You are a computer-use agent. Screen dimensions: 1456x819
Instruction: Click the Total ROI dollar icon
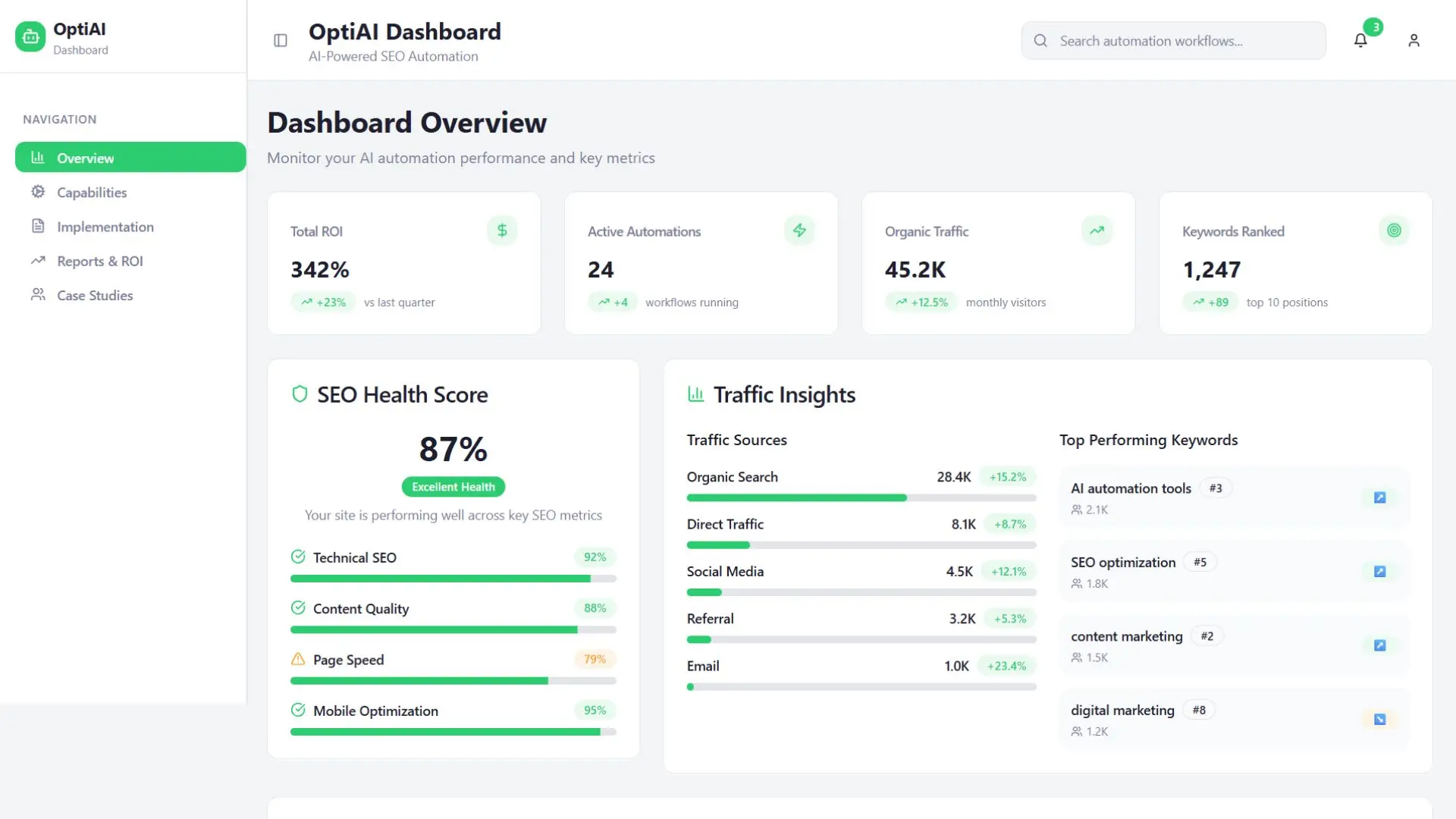click(502, 231)
